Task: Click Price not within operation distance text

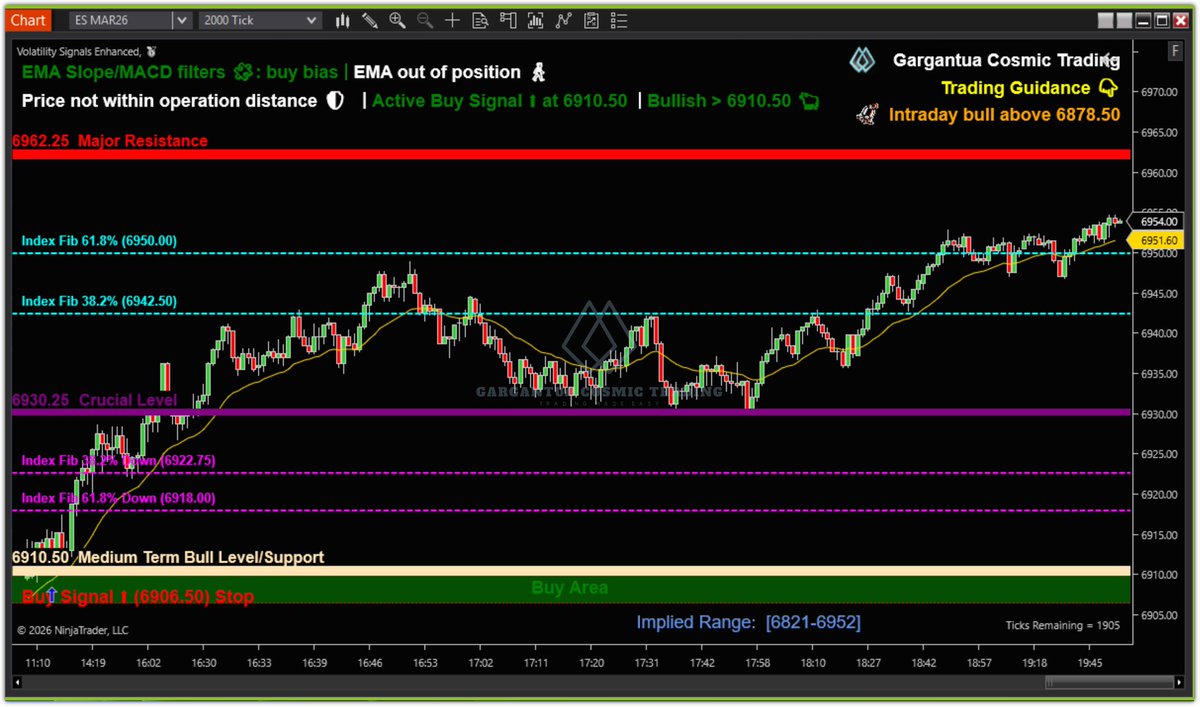Action: pos(168,101)
